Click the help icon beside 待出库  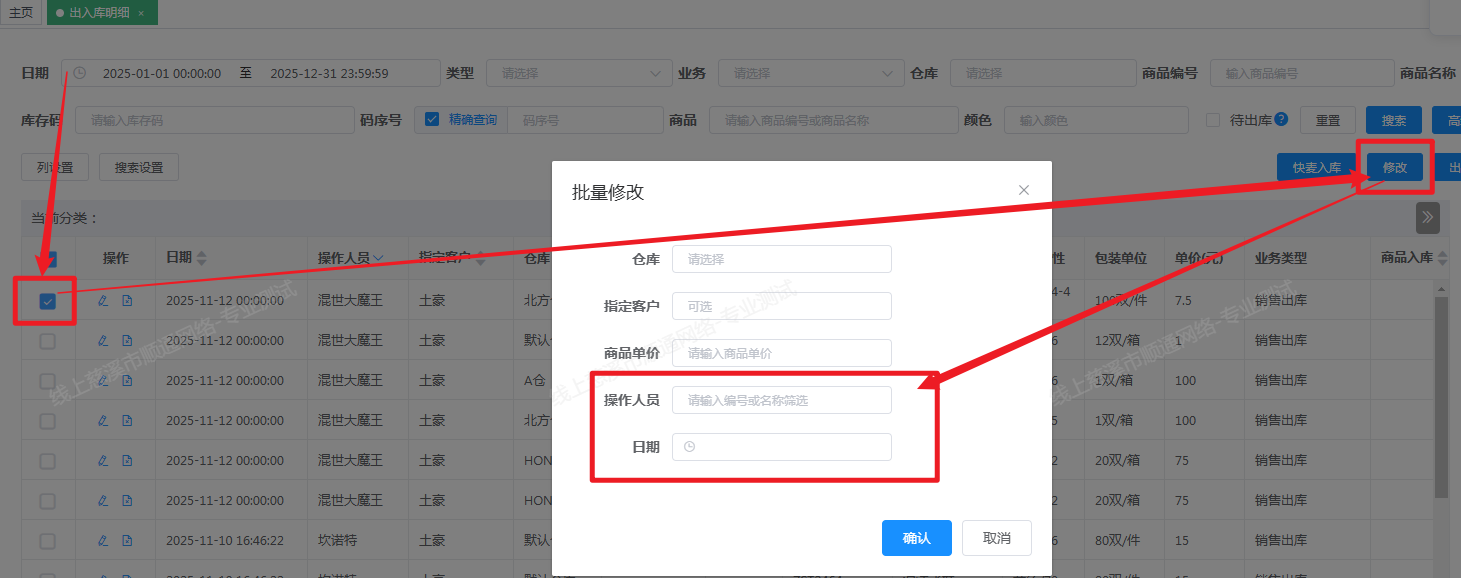click(1281, 119)
